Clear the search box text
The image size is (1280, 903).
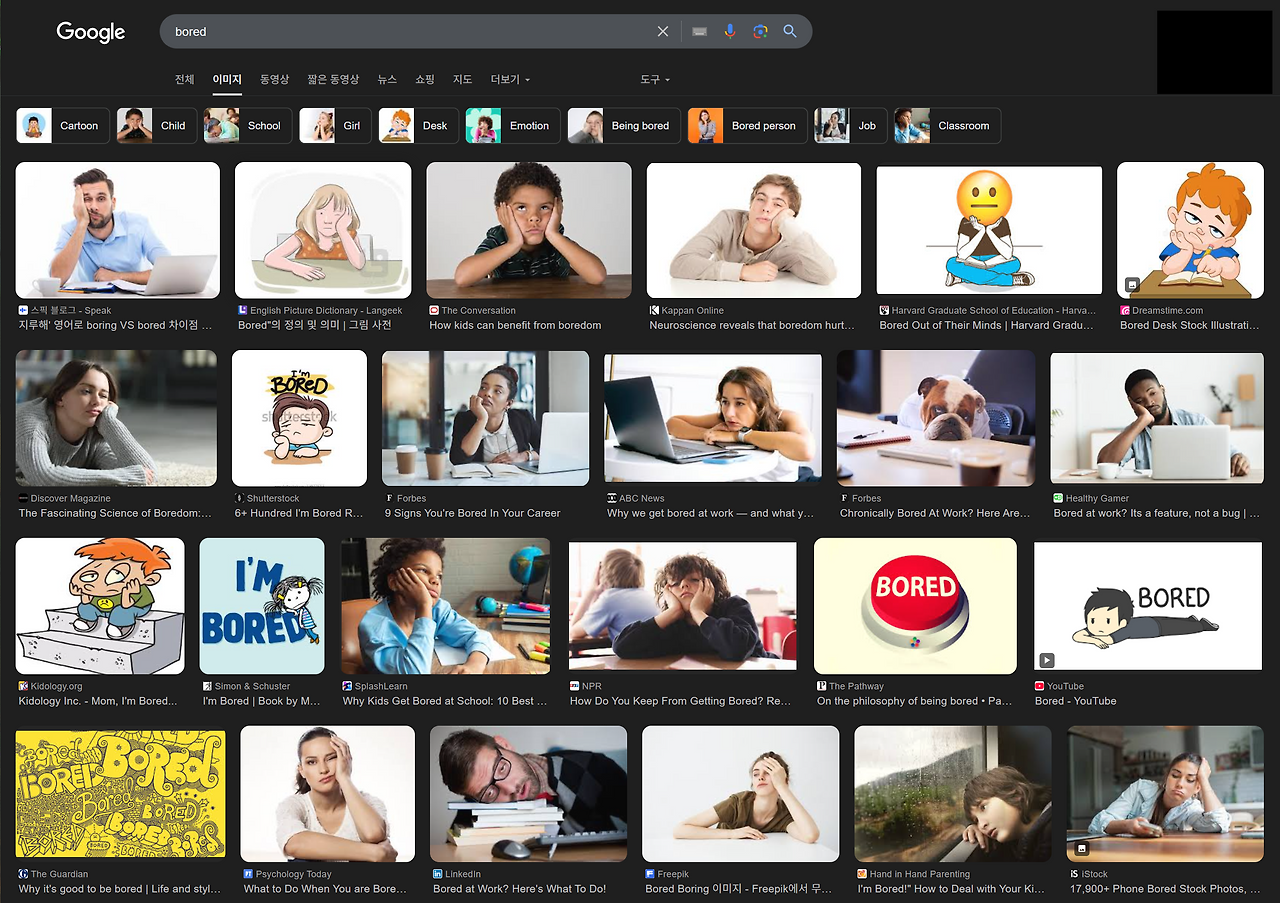coord(662,32)
